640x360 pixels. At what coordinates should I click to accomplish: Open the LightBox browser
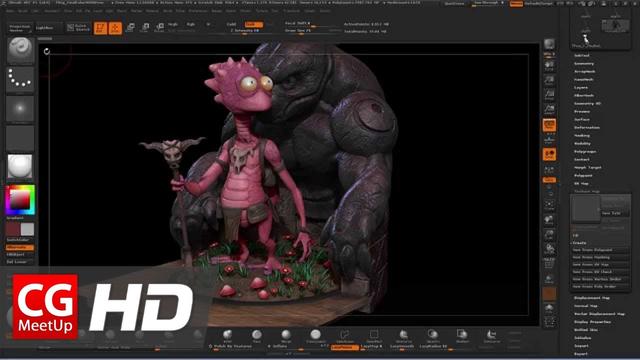pos(45,28)
